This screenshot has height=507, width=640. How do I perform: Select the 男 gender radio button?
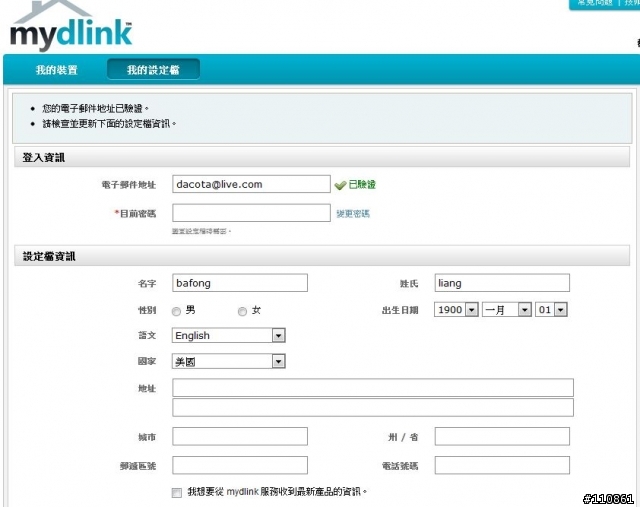click(x=176, y=311)
